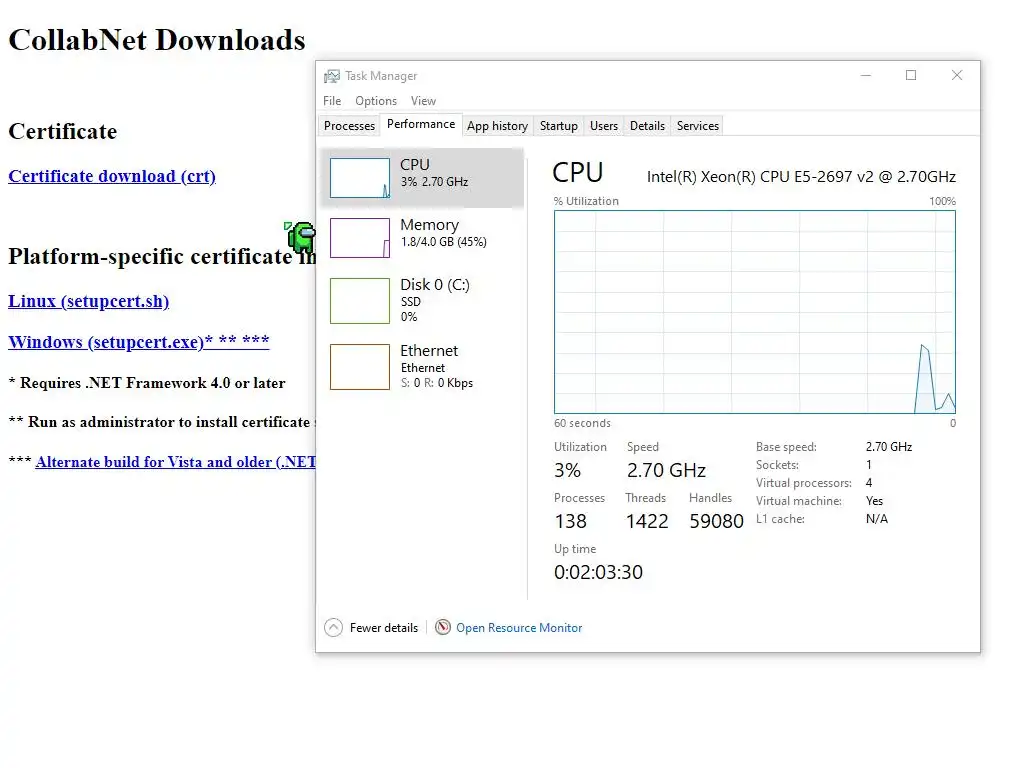Click the Task Manager title bar icon

(x=332, y=76)
